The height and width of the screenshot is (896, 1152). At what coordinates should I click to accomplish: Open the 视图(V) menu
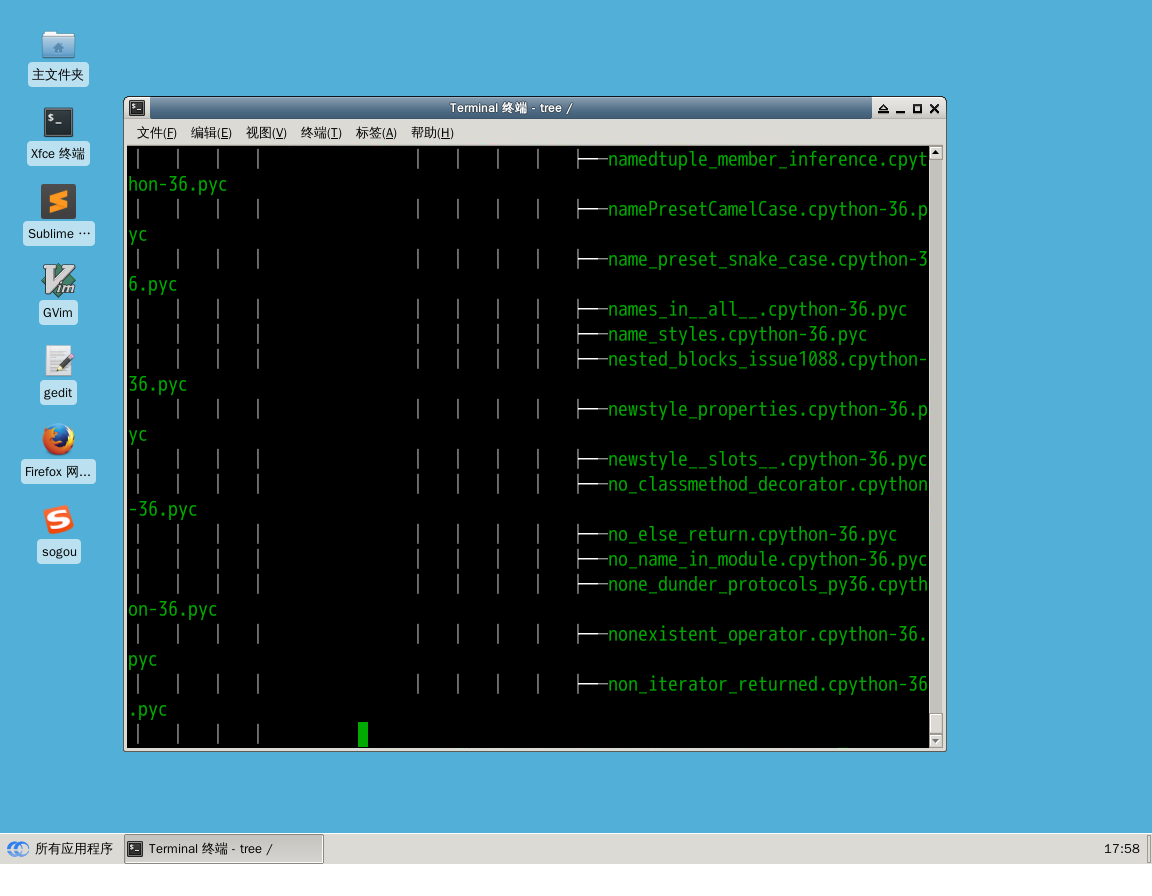pos(266,133)
